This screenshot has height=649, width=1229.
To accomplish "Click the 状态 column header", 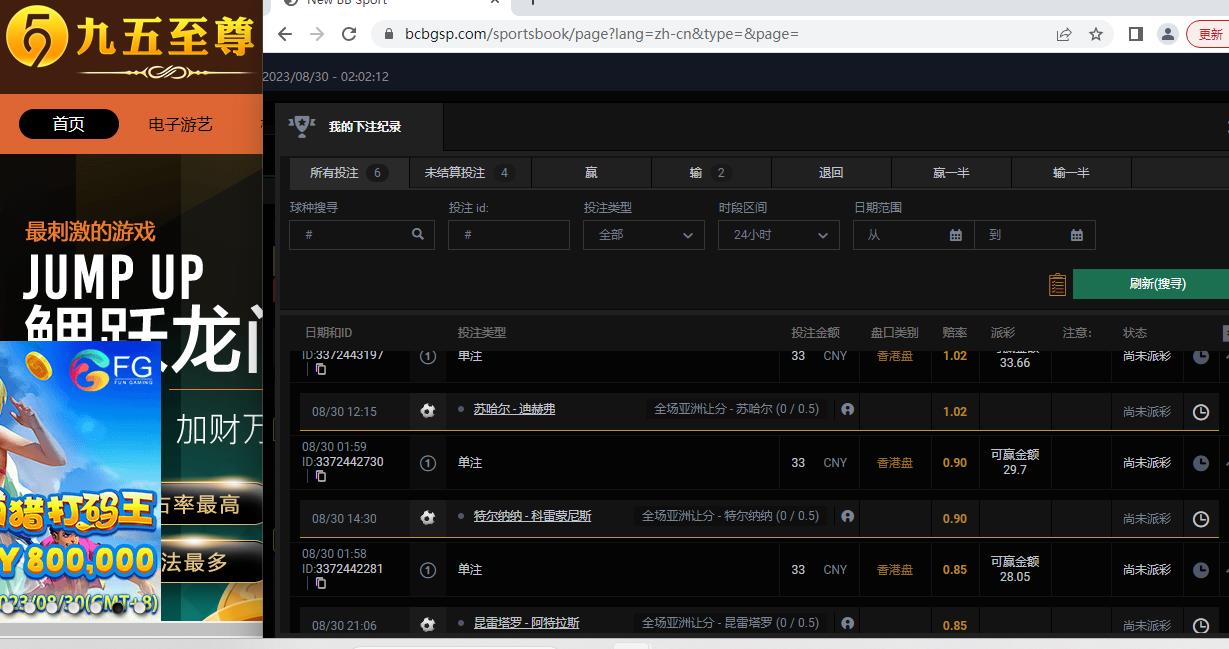I will pyautogui.click(x=1135, y=333).
